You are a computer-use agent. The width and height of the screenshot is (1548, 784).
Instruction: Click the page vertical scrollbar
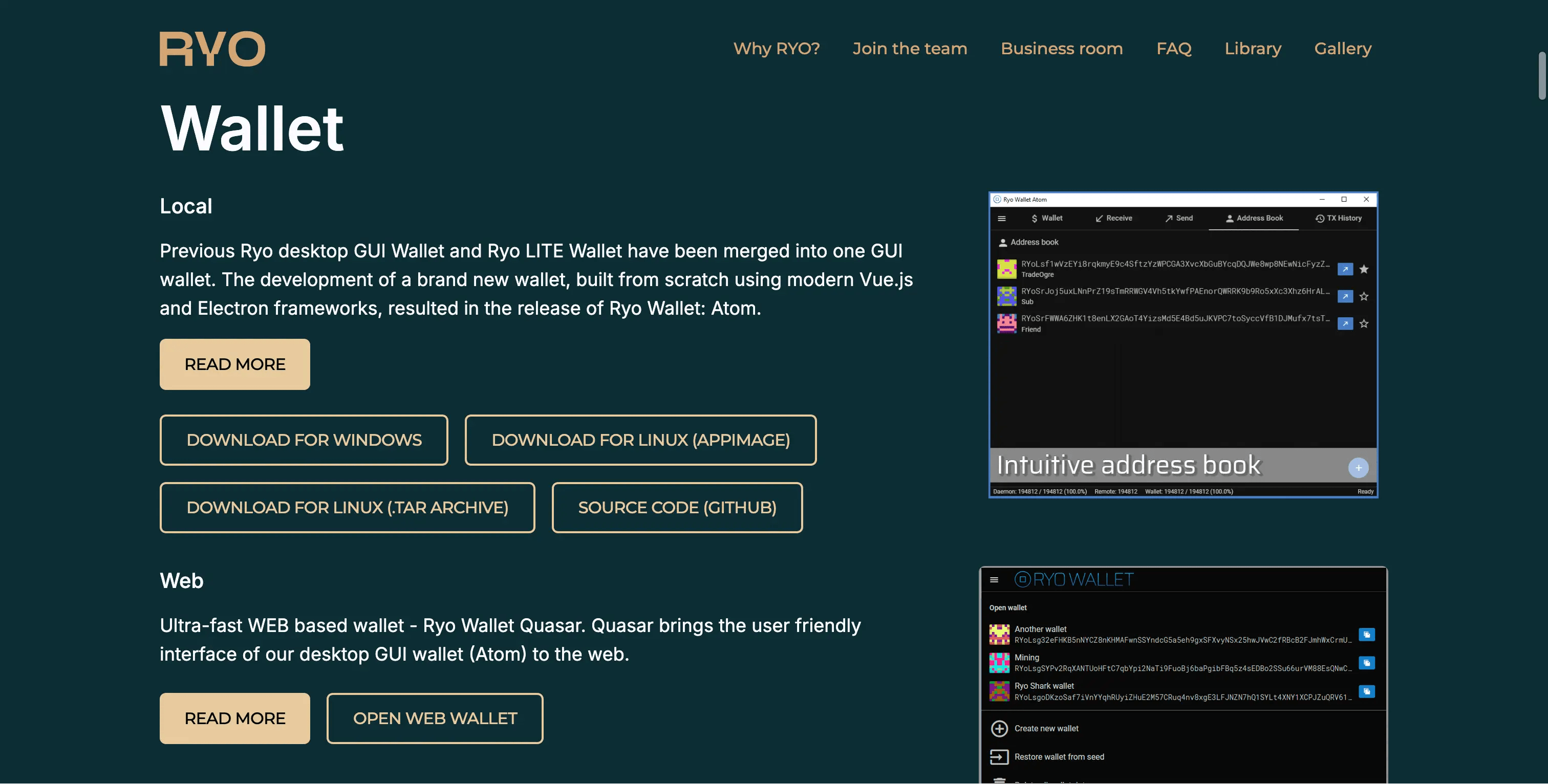pos(1542,76)
